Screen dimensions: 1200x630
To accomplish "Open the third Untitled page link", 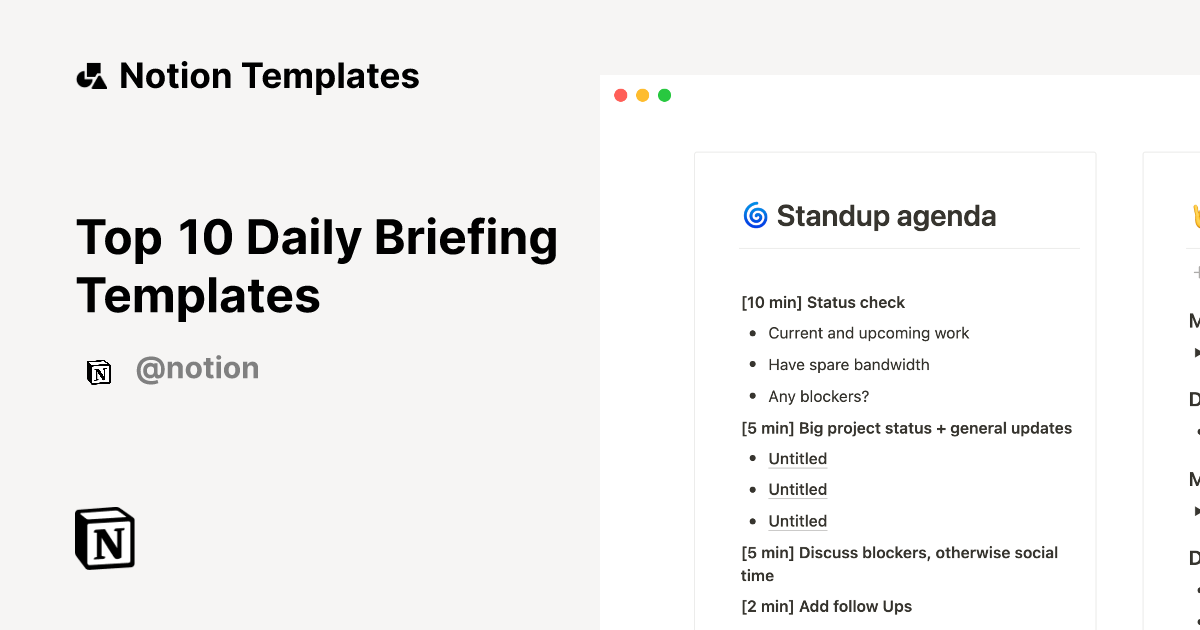I will pos(797,521).
